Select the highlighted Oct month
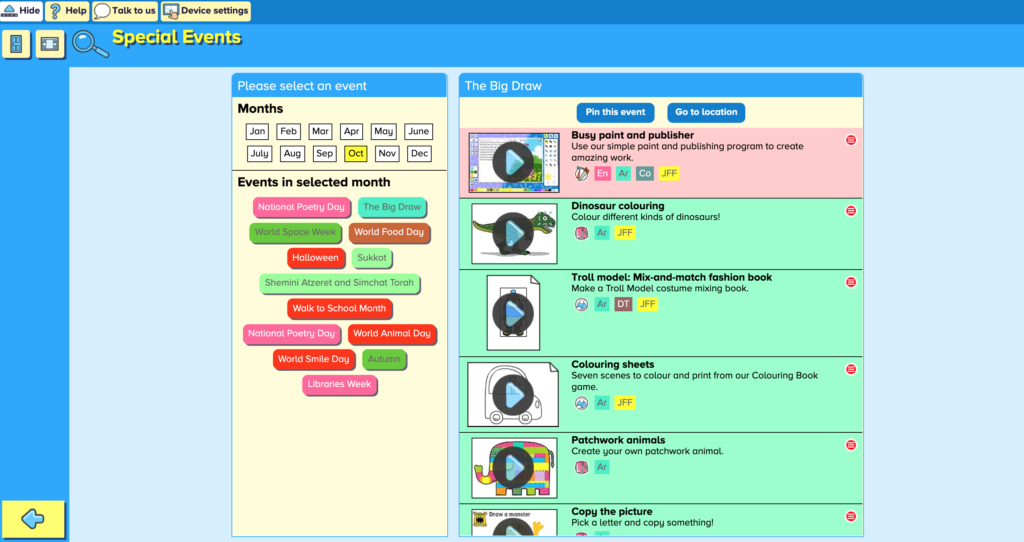Screen dimensions: 1024x542 [356, 153]
